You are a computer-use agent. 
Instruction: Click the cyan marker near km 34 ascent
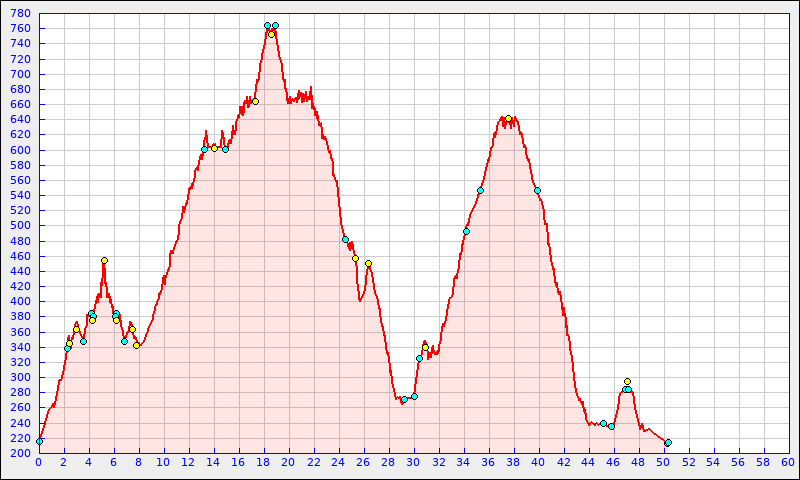click(466, 231)
